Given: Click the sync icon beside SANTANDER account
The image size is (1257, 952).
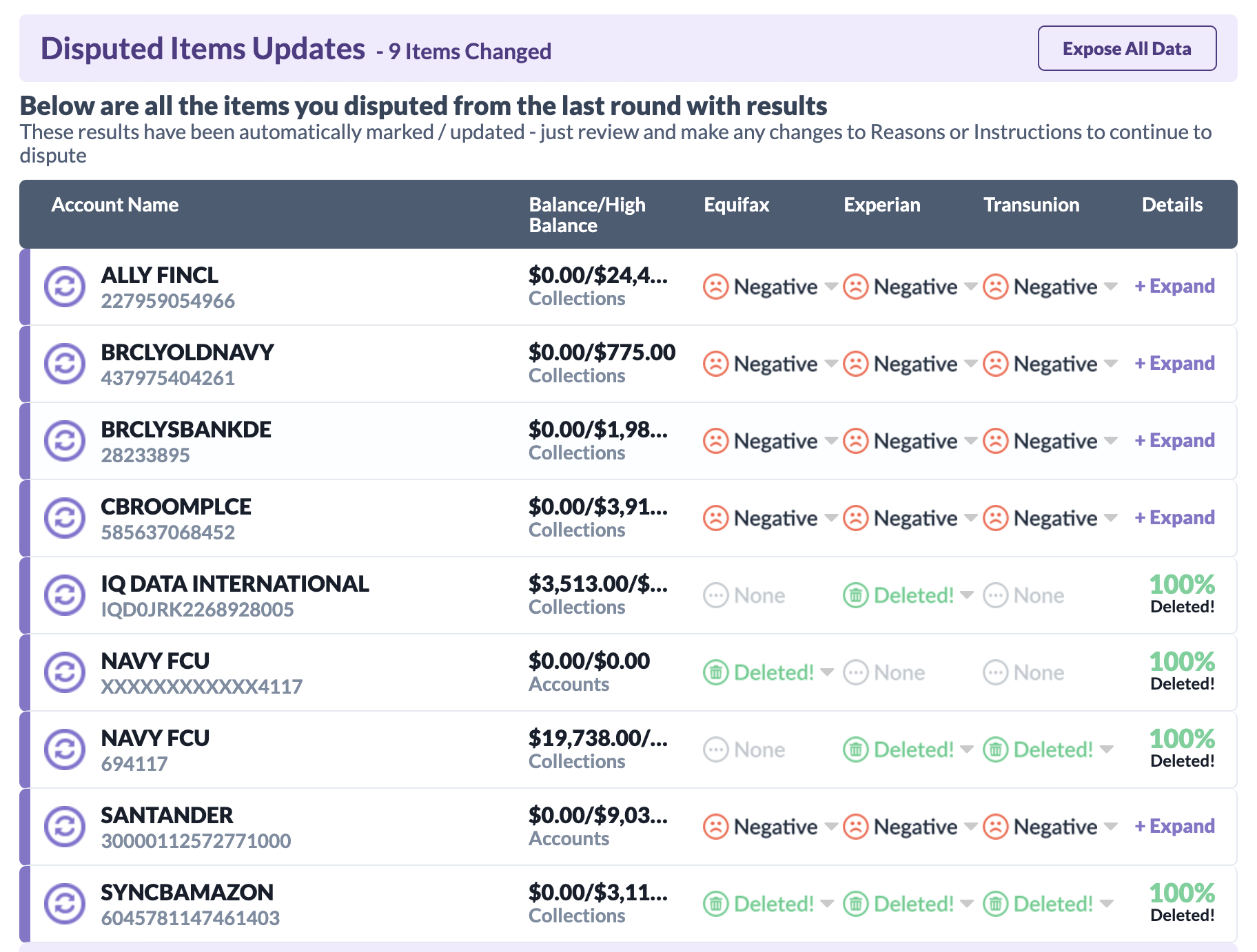Looking at the screenshot, I should click(x=65, y=827).
